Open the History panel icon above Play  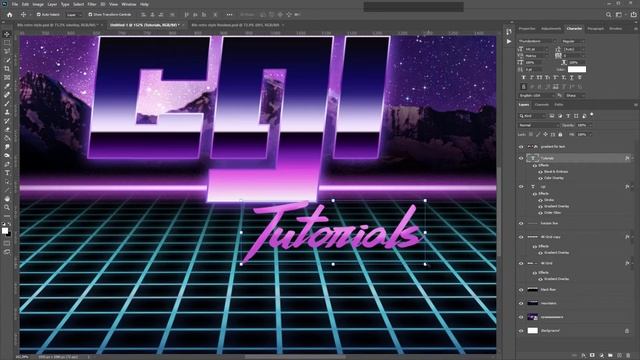pos(509,31)
